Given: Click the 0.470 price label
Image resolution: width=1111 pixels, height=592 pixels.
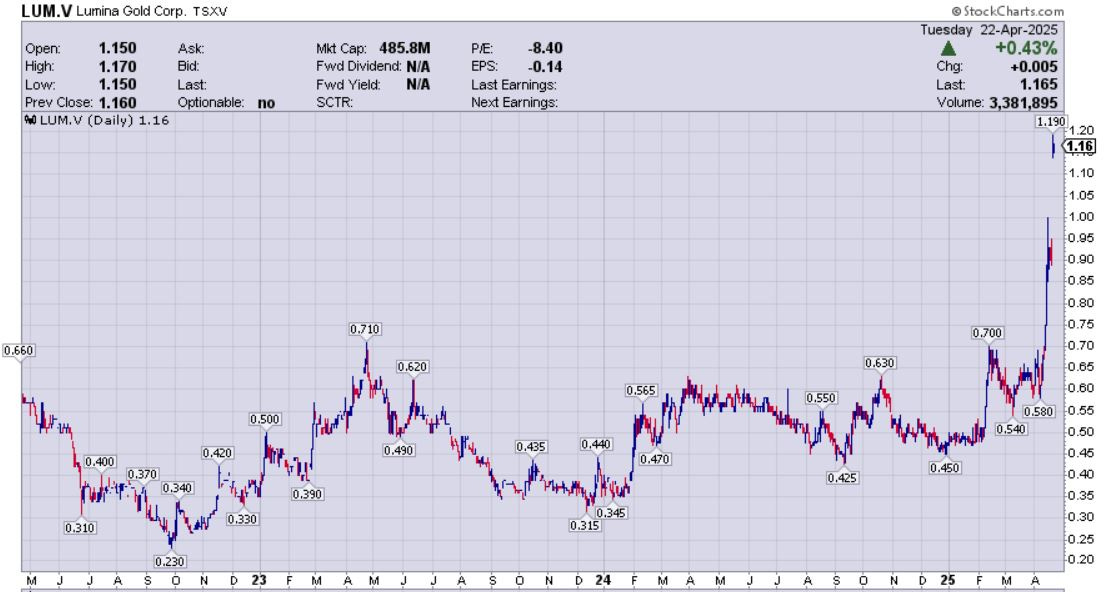Looking at the screenshot, I should pos(655,459).
